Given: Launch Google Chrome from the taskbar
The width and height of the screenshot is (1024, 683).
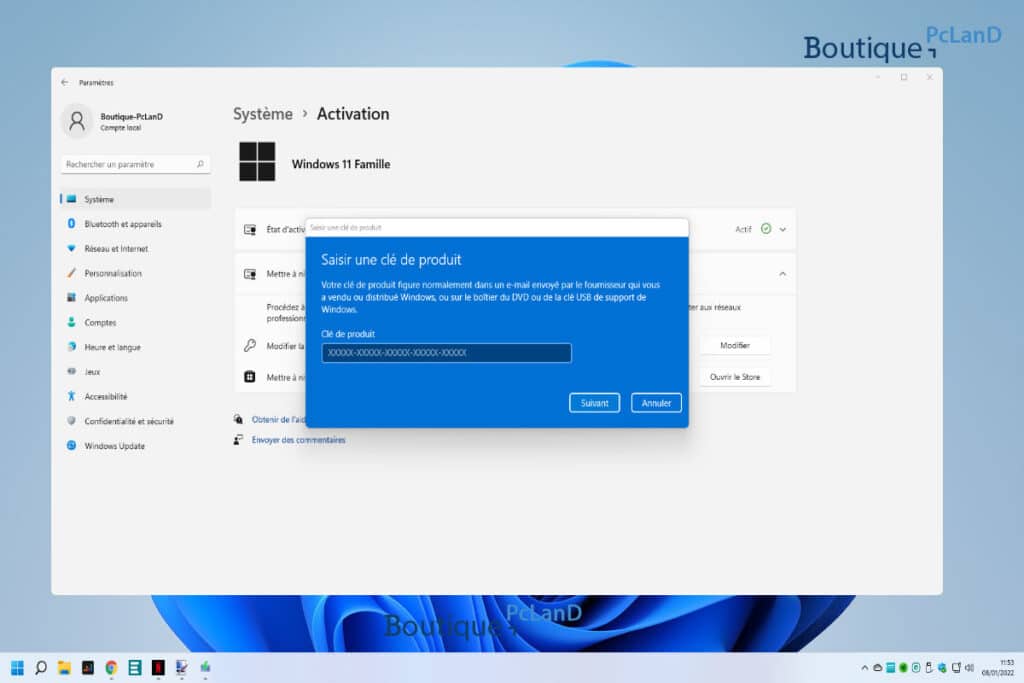Looking at the screenshot, I should click(111, 667).
